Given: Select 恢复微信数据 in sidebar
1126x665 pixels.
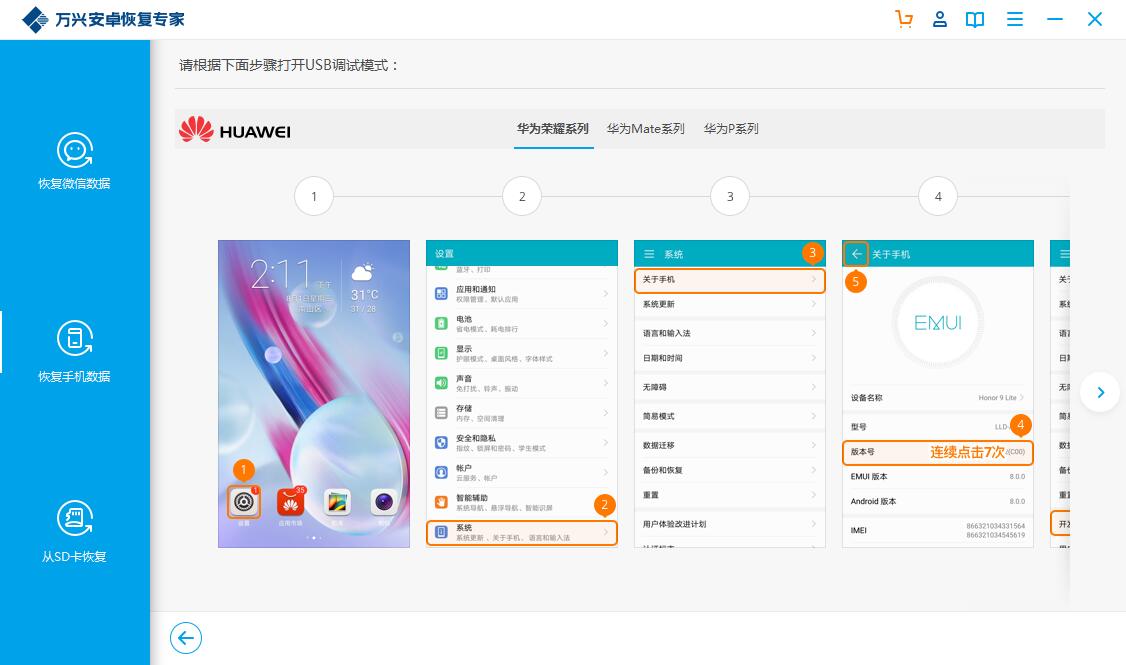Looking at the screenshot, I should coord(74,161).
